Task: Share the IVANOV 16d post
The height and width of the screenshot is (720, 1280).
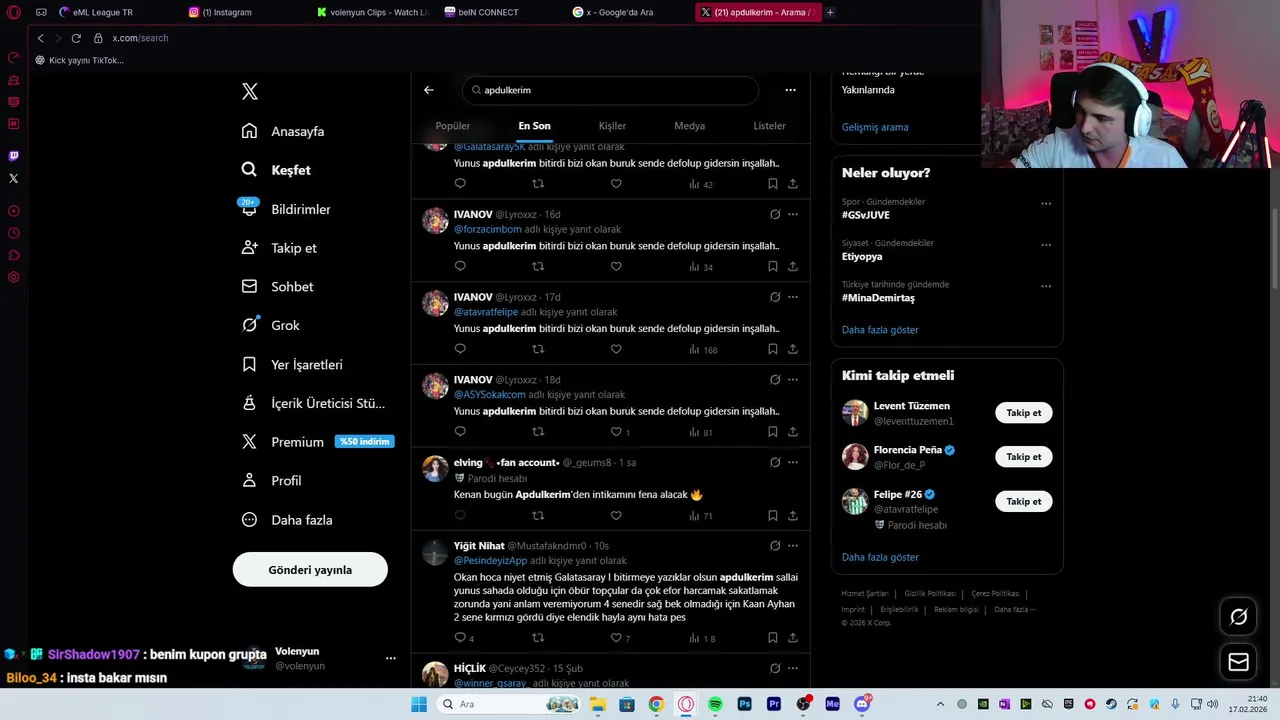Action: pos(793,267)
